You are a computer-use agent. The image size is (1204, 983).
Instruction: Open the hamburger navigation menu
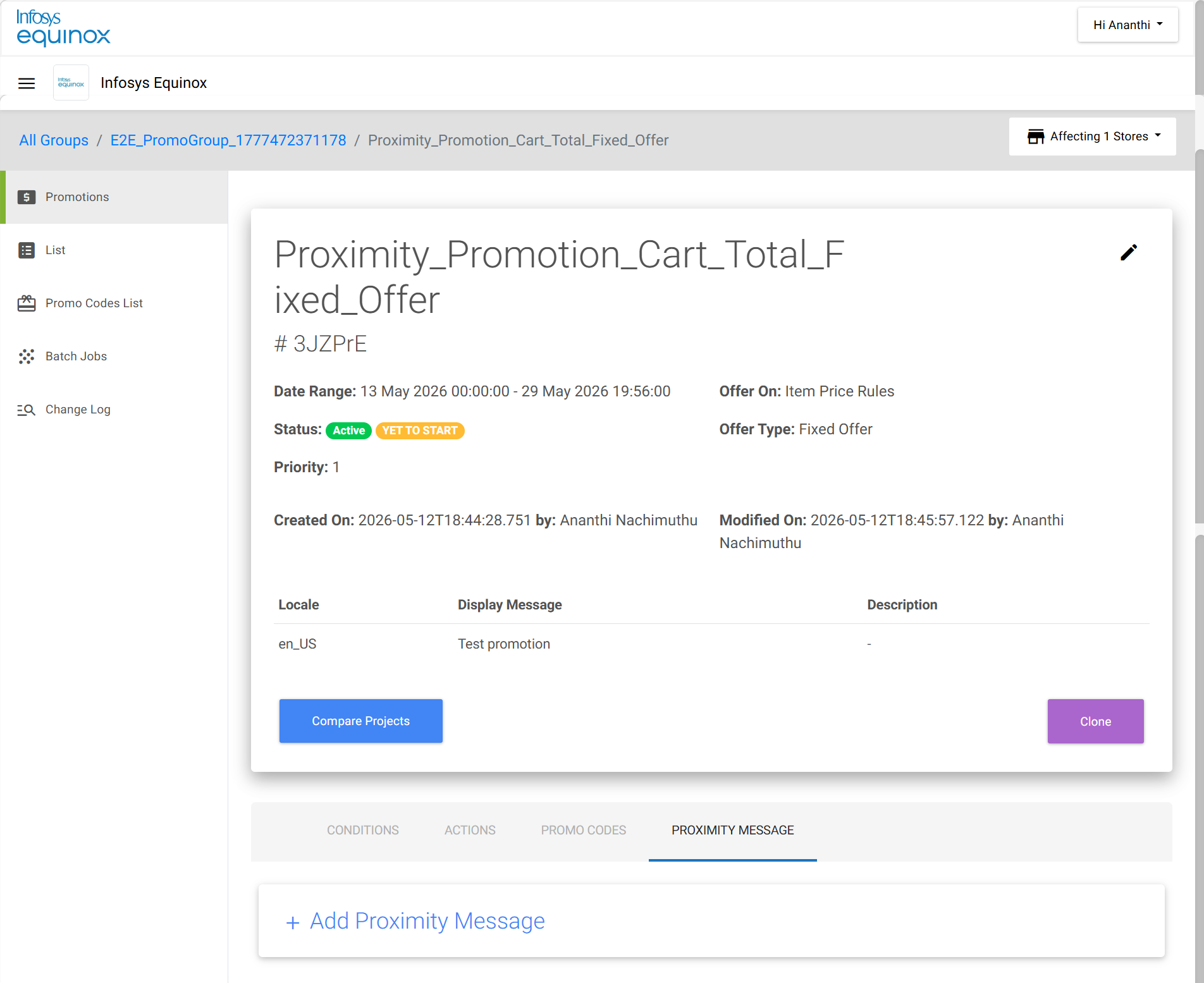click(x=27, y=83)
